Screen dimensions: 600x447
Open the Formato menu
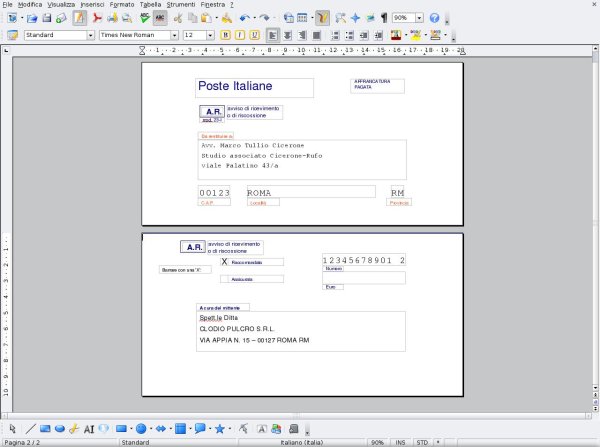(122, 5)
